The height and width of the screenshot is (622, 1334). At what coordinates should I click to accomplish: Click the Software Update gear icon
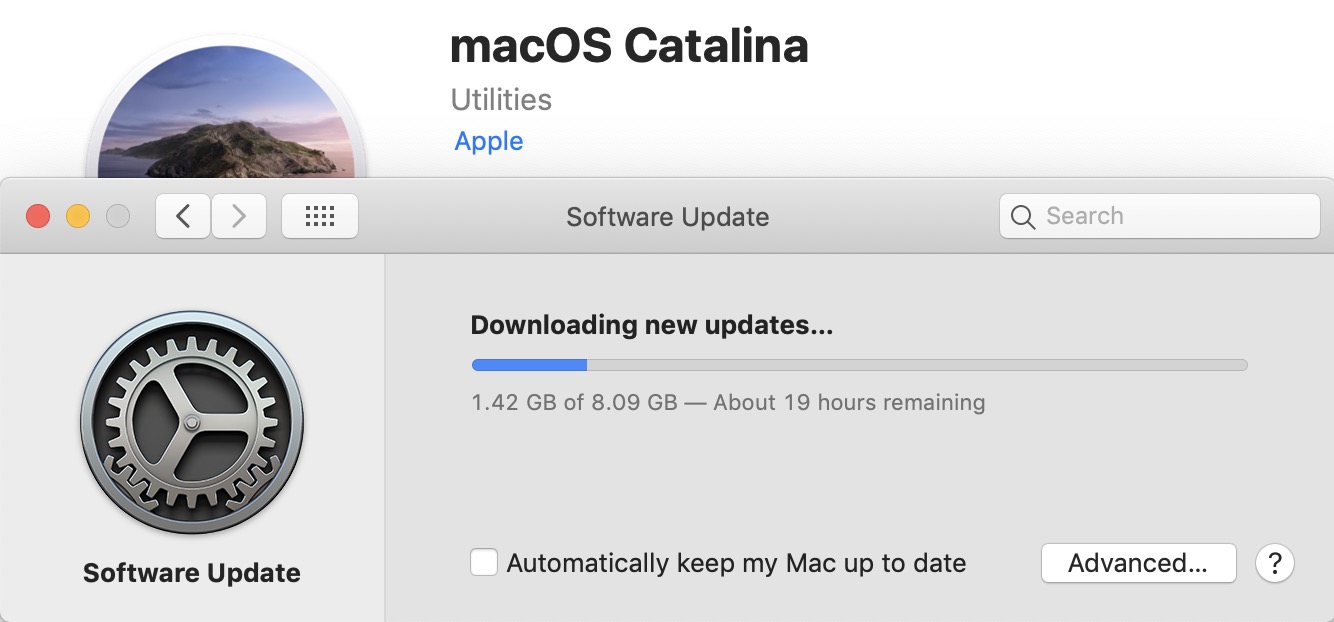pos(192,422)
